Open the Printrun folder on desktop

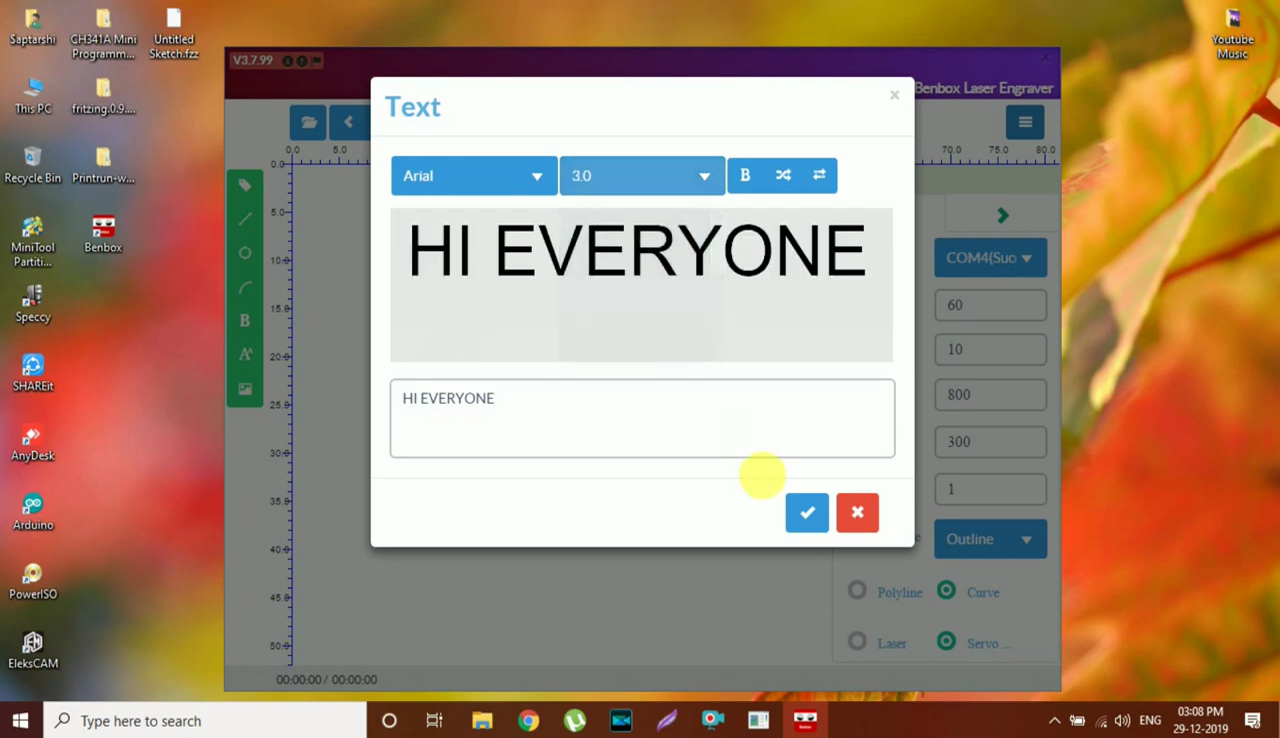click(x=103, y=166)
